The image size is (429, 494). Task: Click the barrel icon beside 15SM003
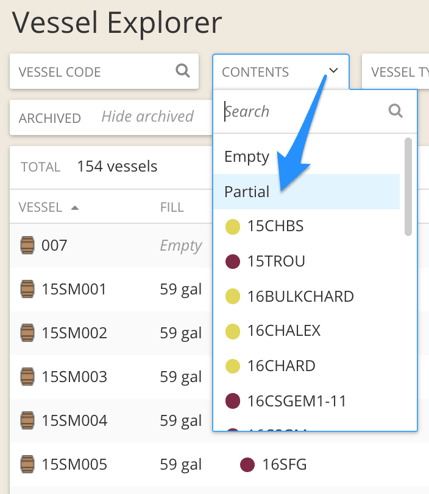coord(27,377)
